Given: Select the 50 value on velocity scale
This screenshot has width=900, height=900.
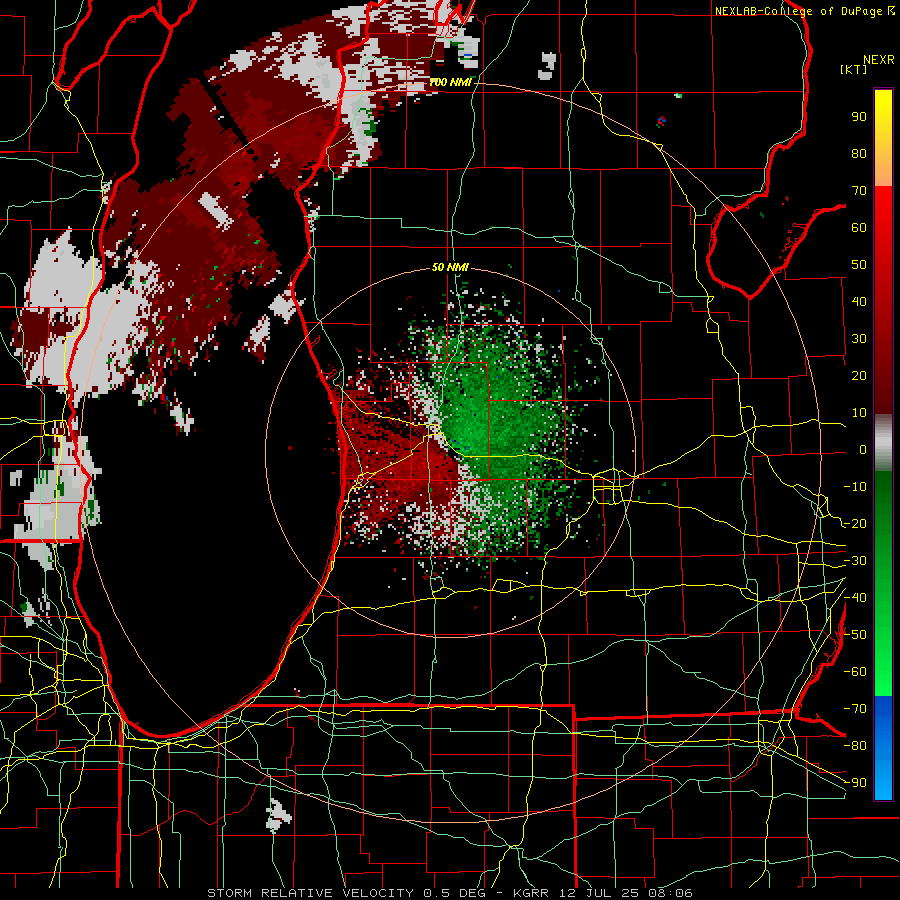Looking at the screenshot, I should click(x=859, y=265).
